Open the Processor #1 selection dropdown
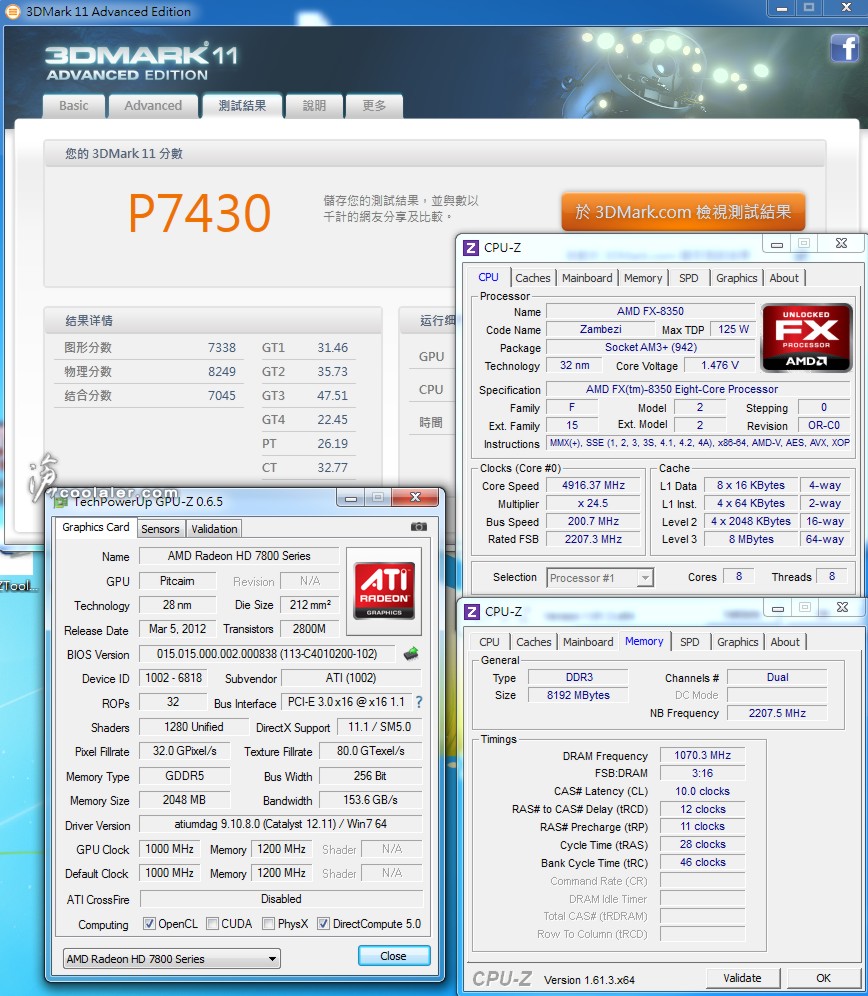The height and width of the screenshot is (996, 868). pos(600,577)
